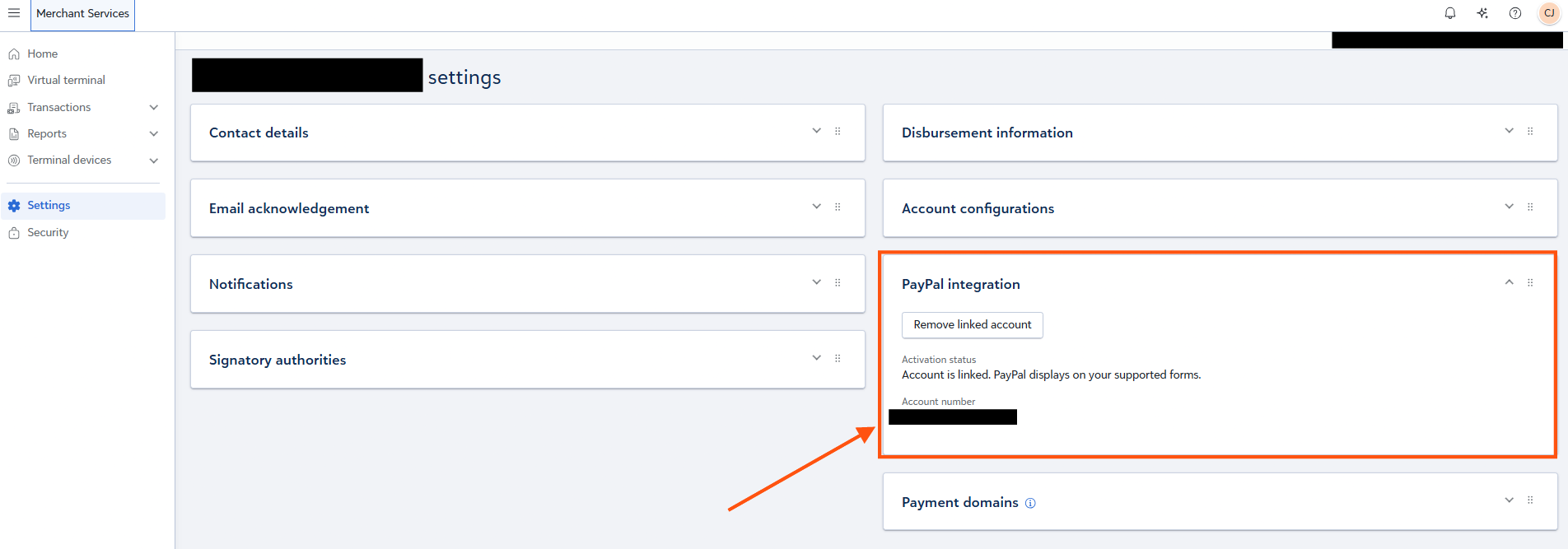Expand the Transactions sidebar submenu
The width and height of the screenshot is (1568, 549).
click(153, 108)
